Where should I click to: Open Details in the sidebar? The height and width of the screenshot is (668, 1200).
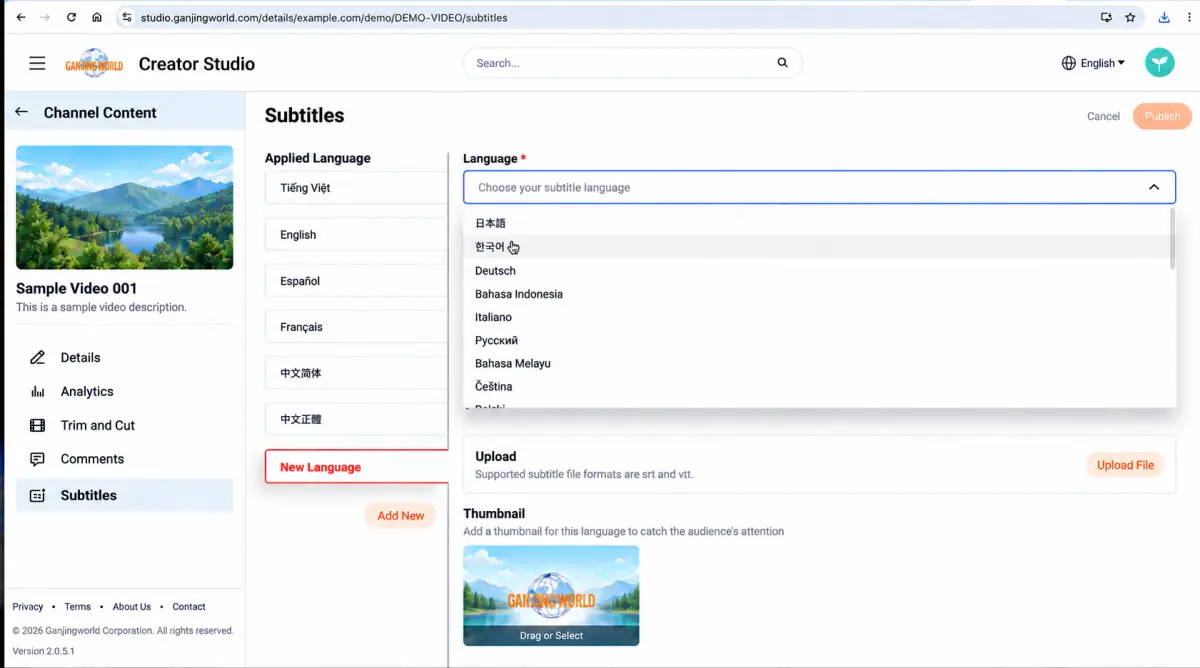(124, 357)
